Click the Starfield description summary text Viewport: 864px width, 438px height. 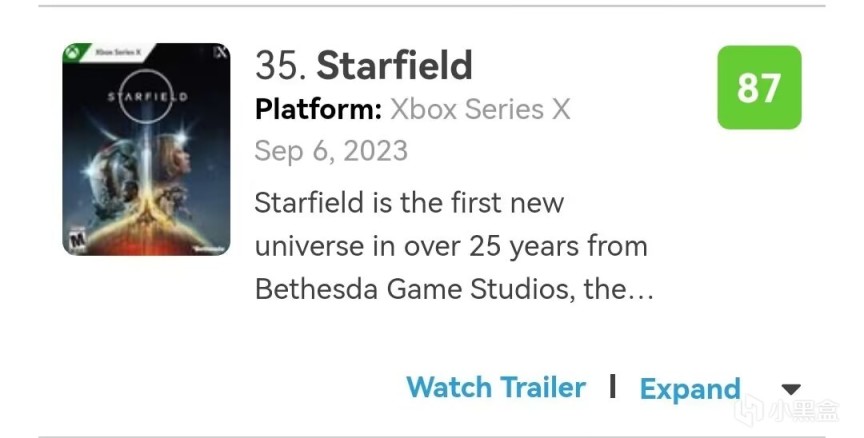[452, 246]
